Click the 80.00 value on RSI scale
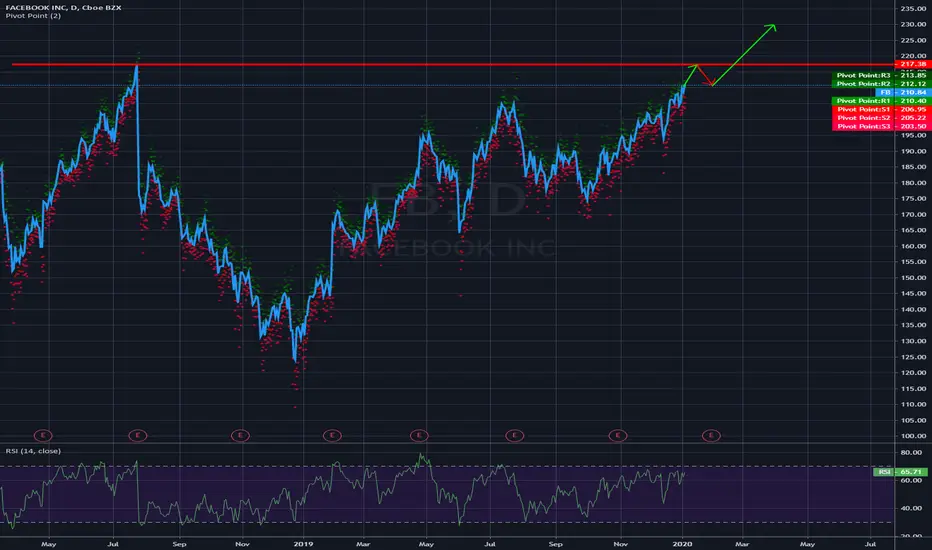Viewport: 932px width, 550px height. point(912,452)
